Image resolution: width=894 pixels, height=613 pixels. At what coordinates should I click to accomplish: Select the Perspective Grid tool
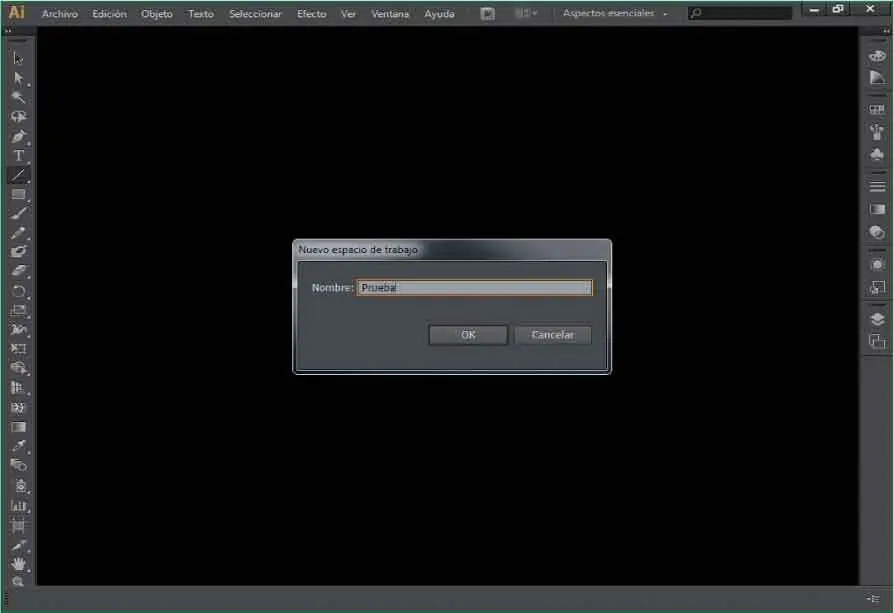click(18, 388)
